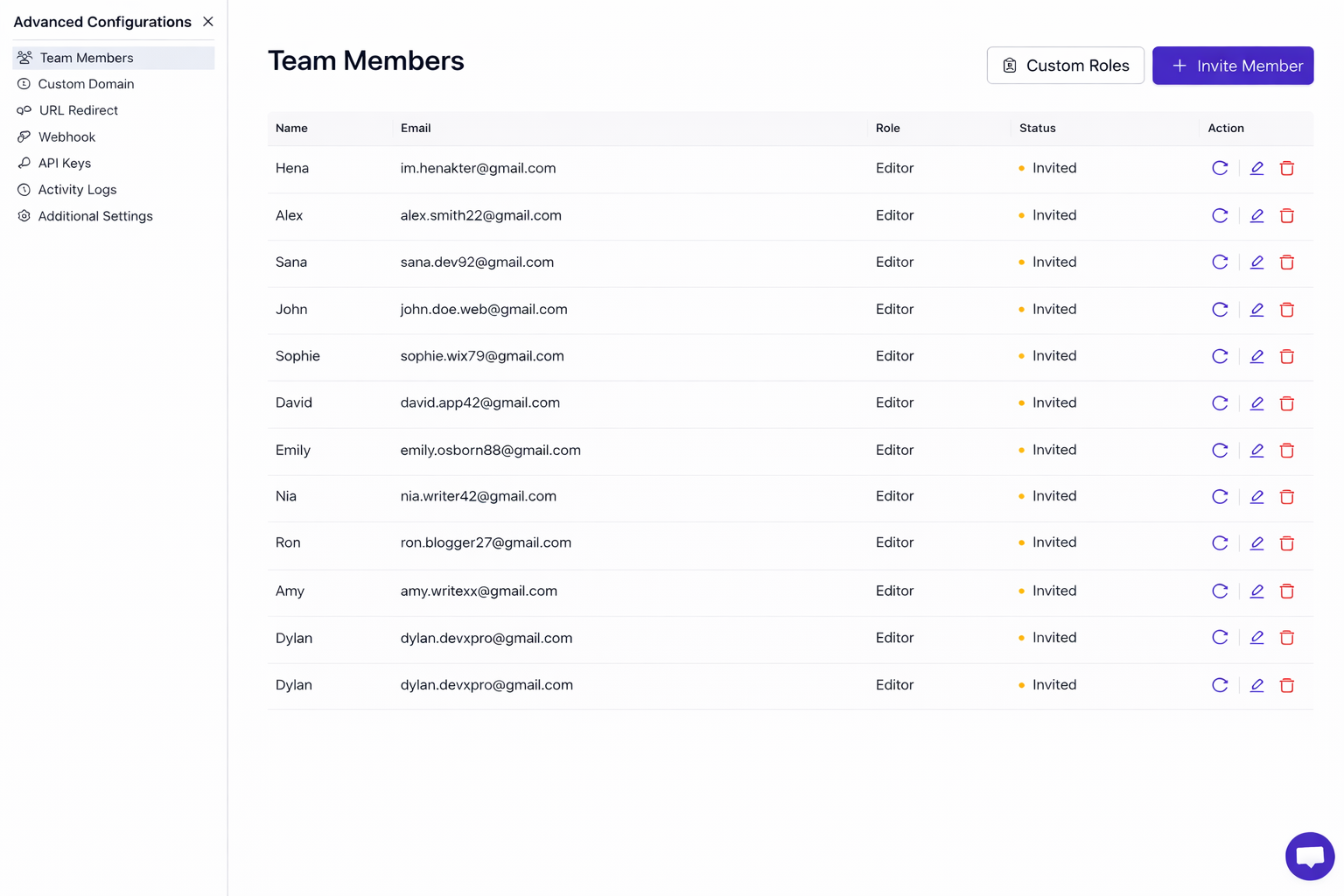Resend invitation to Hena
The image size is (1344, 896).
(1220, 168)
